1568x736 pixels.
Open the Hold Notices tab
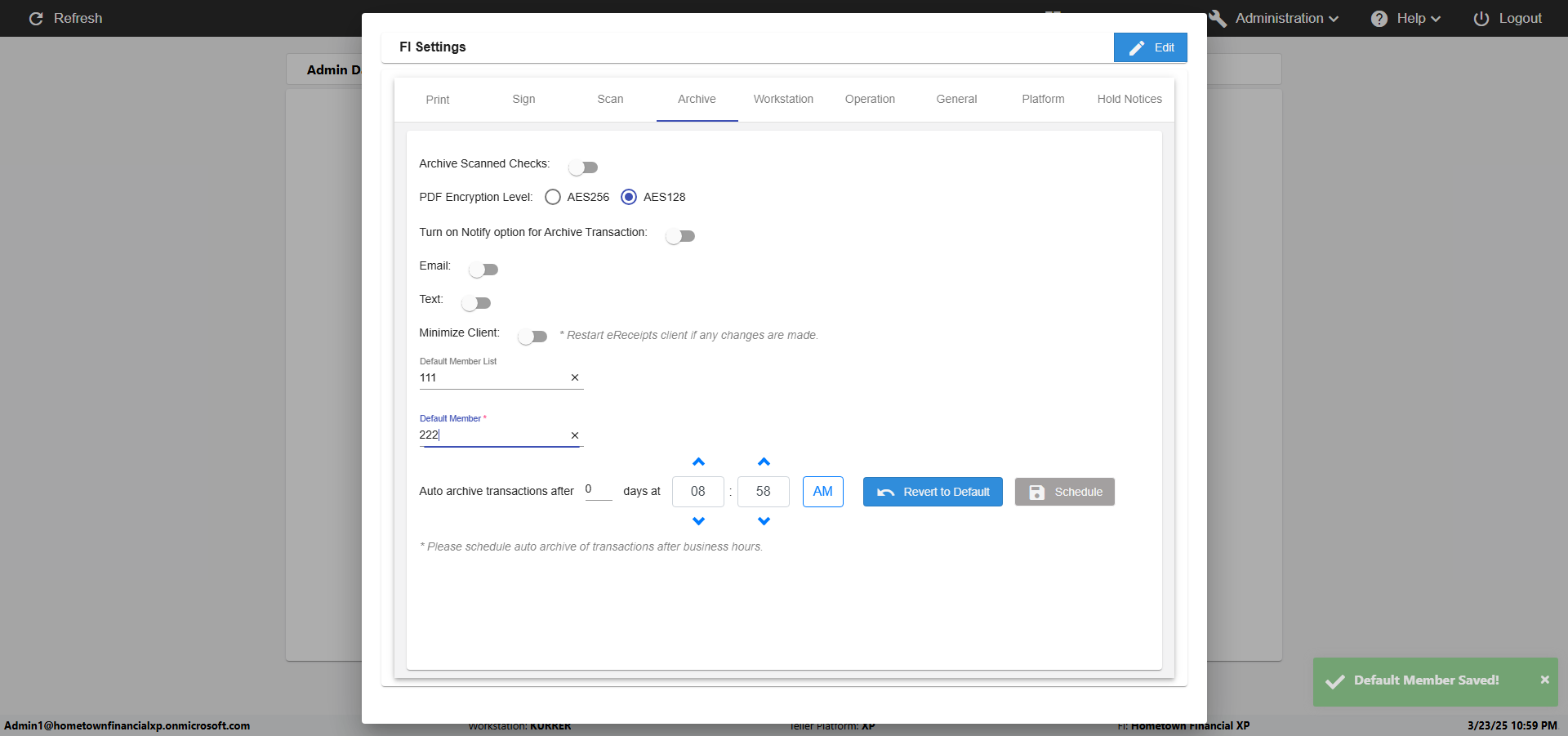pyautogui.click(x=1129, y=99)
